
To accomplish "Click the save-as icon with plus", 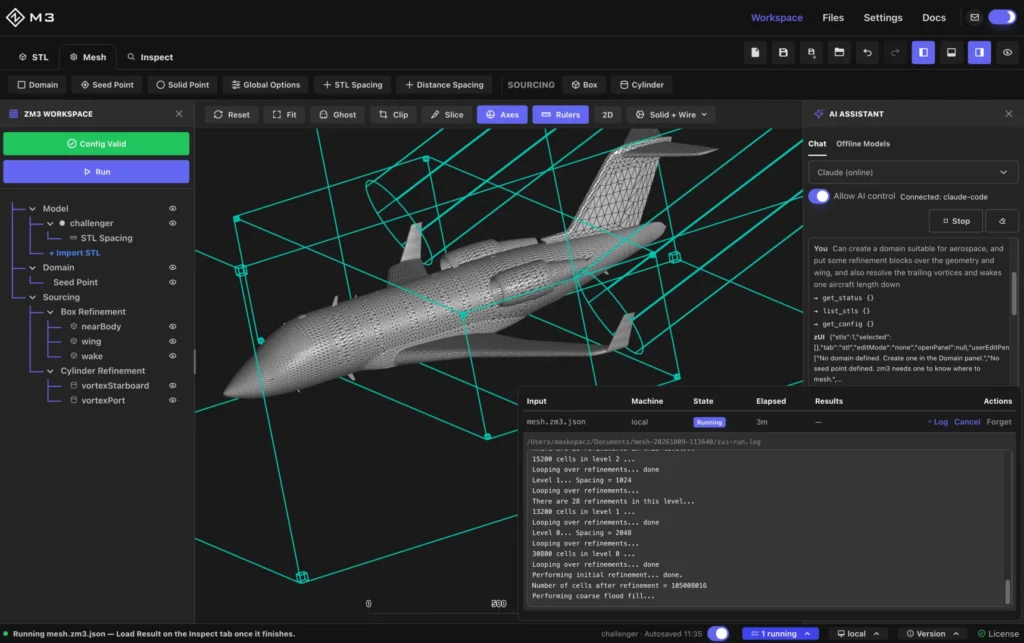I will pos(811,52).
